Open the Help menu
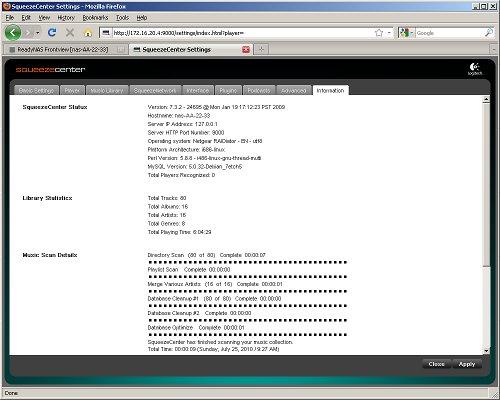 click(142, 18)
